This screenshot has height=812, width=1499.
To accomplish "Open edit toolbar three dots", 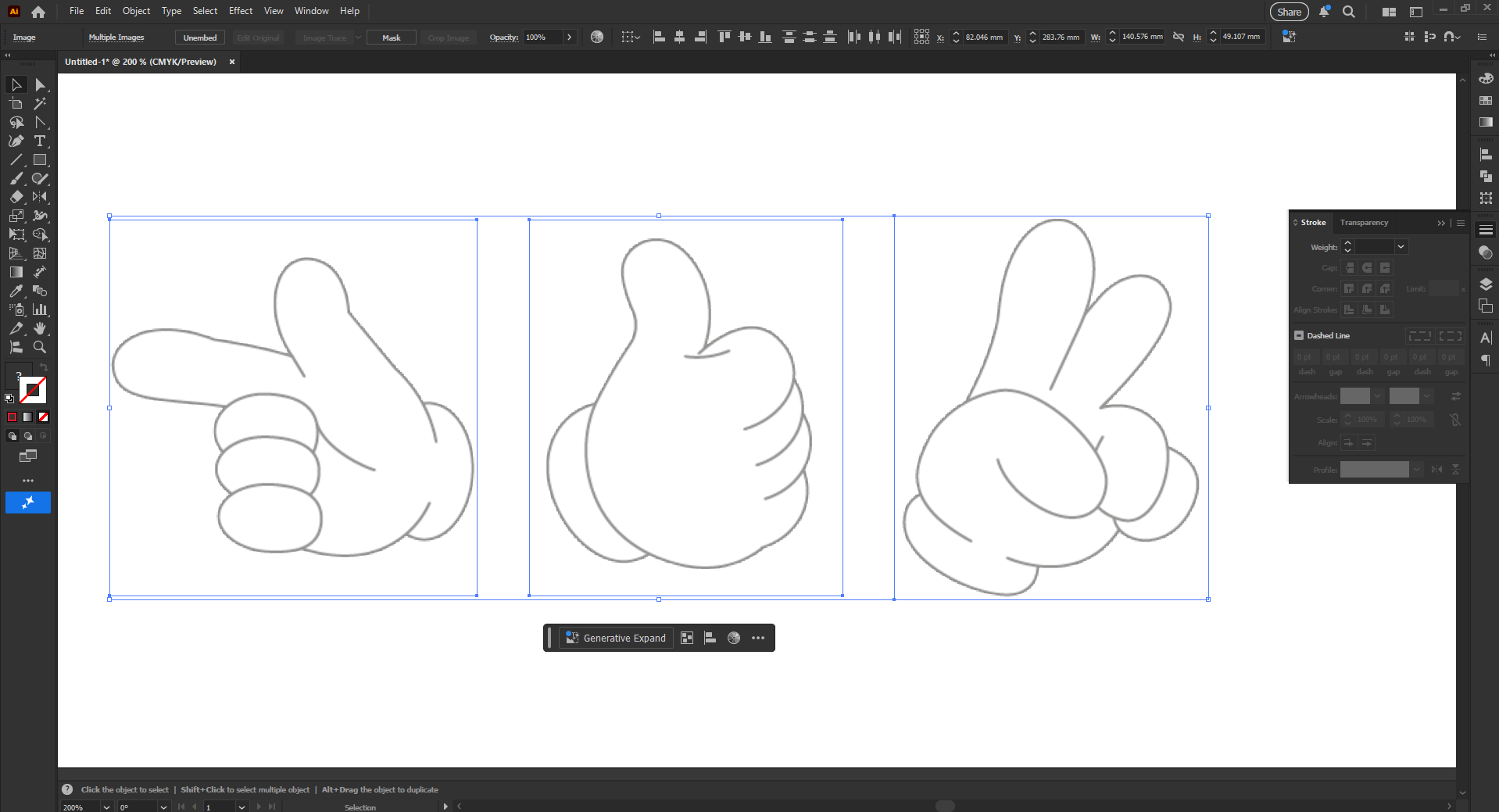I will [28, 481].
